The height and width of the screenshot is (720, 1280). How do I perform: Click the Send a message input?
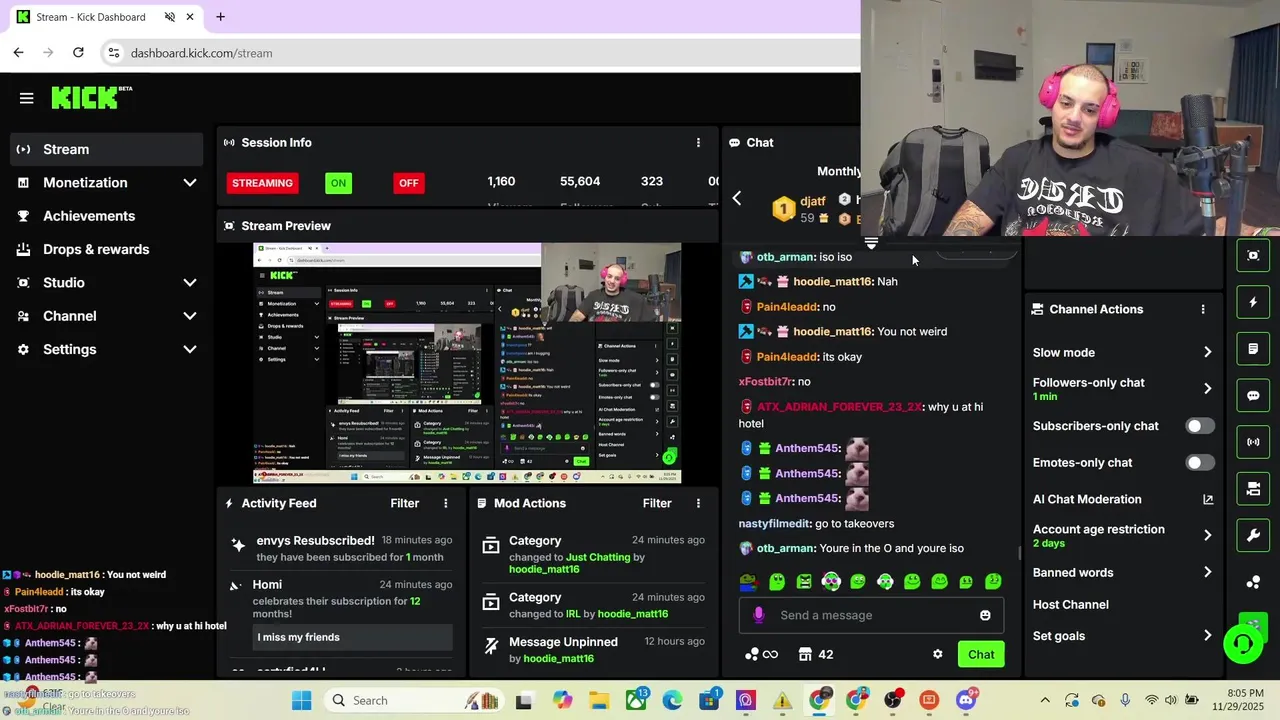click(871, 615)
